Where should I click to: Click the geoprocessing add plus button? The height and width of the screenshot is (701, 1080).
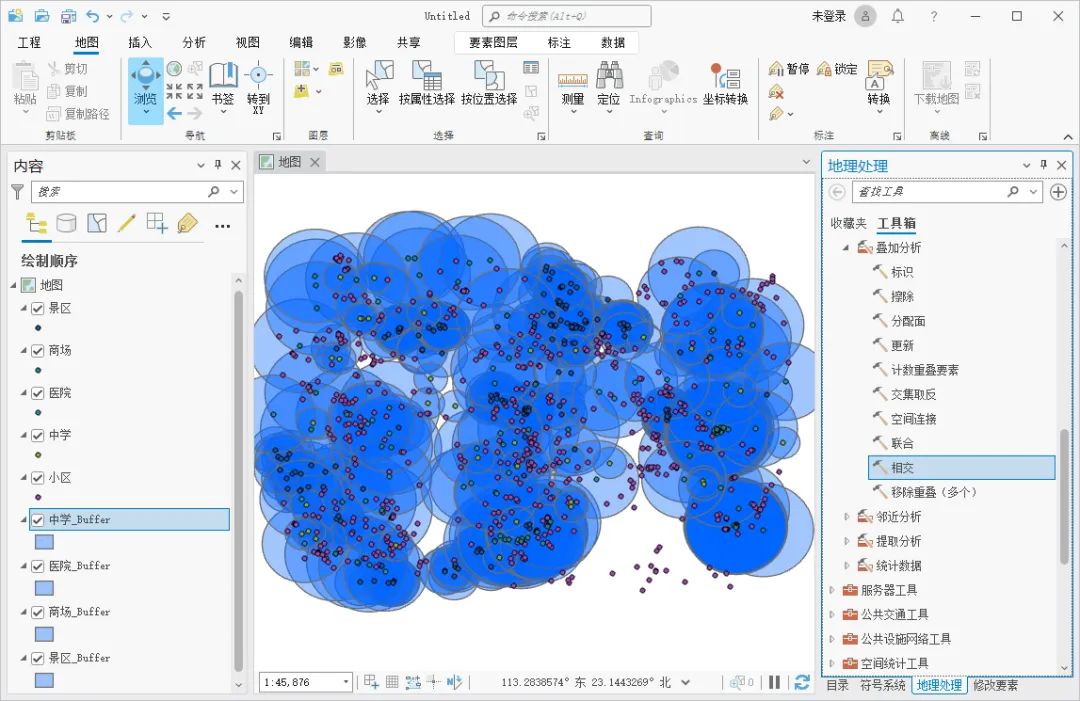1059,192
